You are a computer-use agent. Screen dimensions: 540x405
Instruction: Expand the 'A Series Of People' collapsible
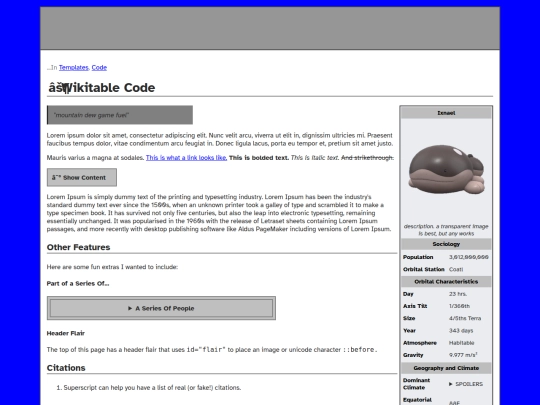pos(161,308)
